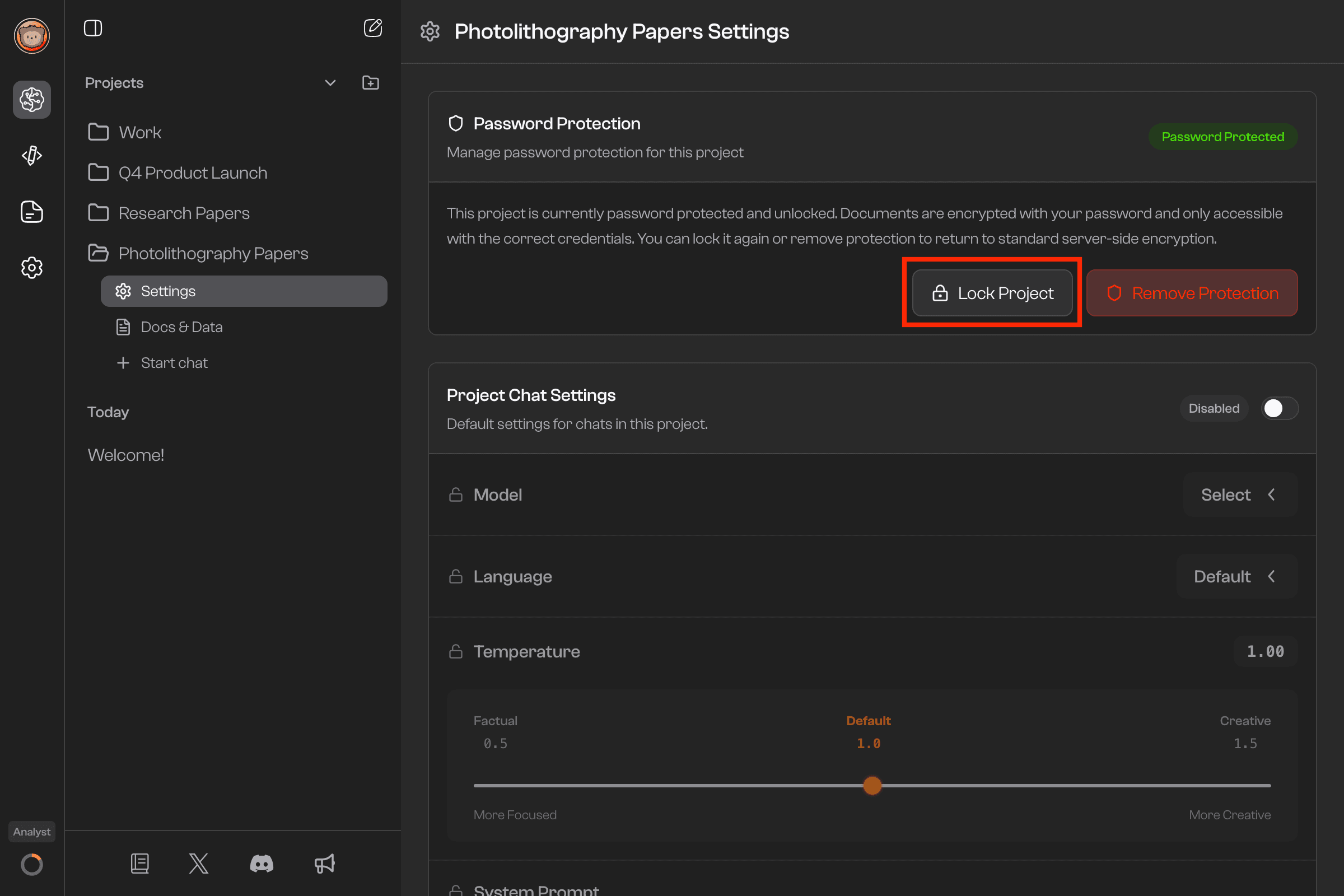
Task: Click the Analyst plan badge
Action: pos(31,832)
